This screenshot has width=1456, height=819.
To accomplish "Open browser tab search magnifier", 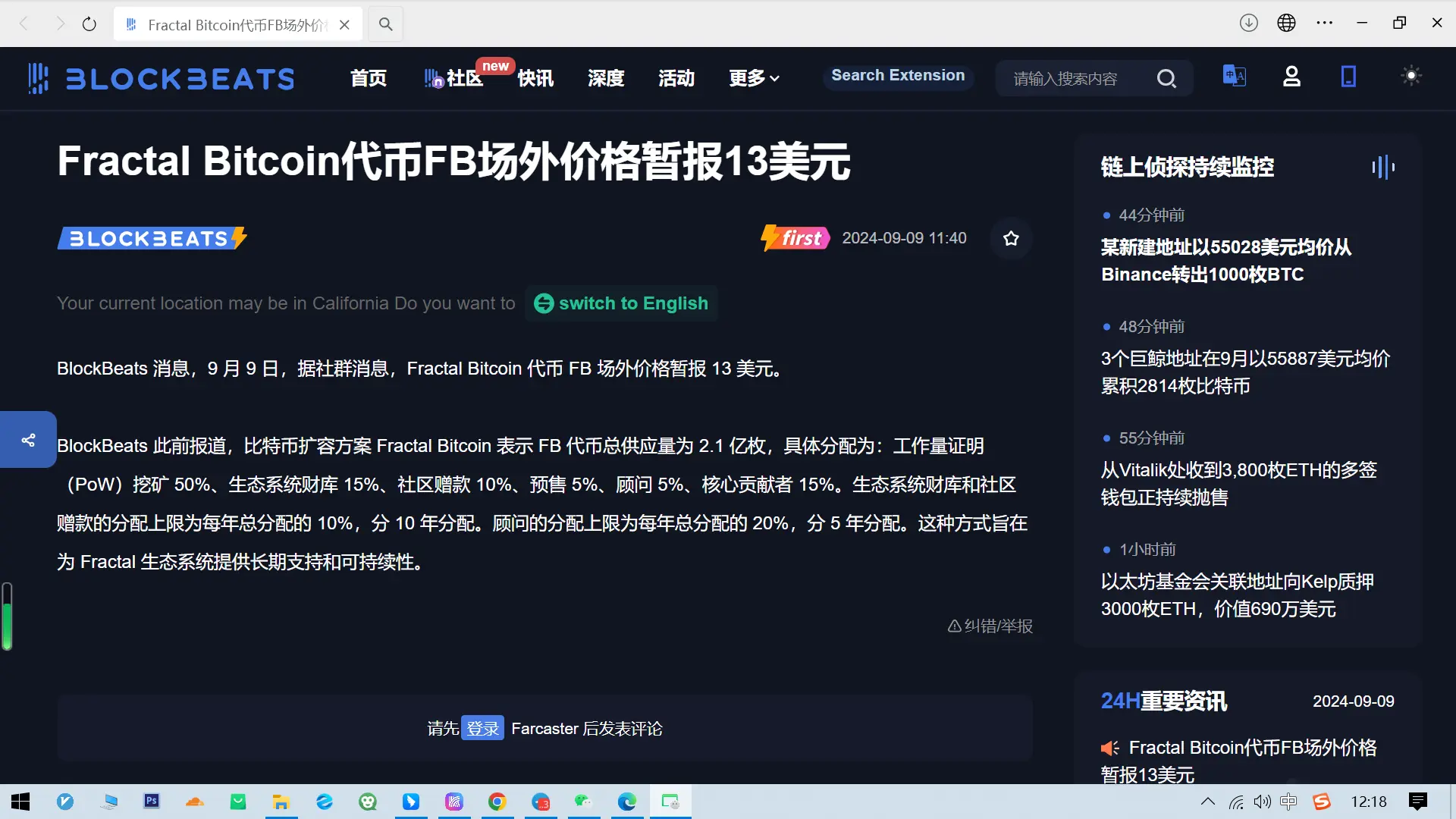I will pyautogui.click(x=385, y=24).
